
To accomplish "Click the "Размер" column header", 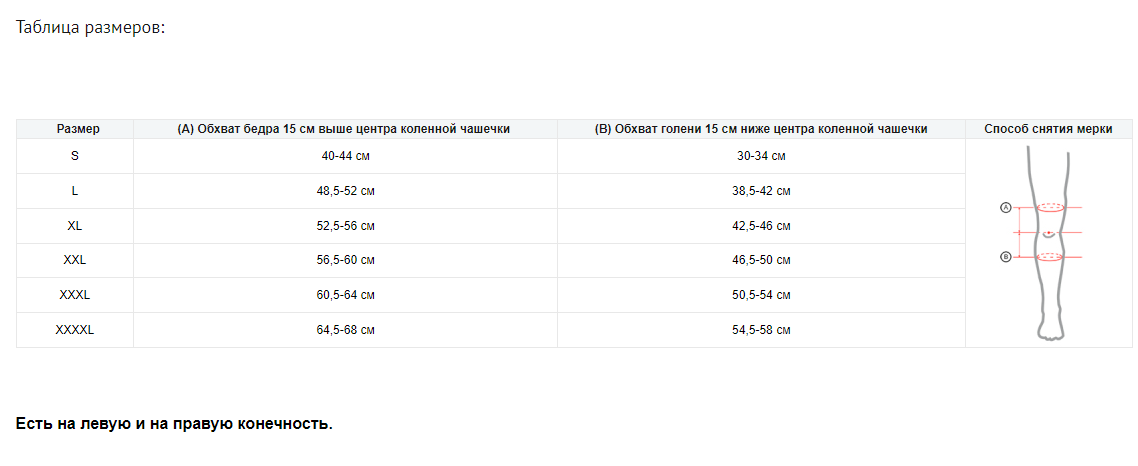I will point(75,129).
